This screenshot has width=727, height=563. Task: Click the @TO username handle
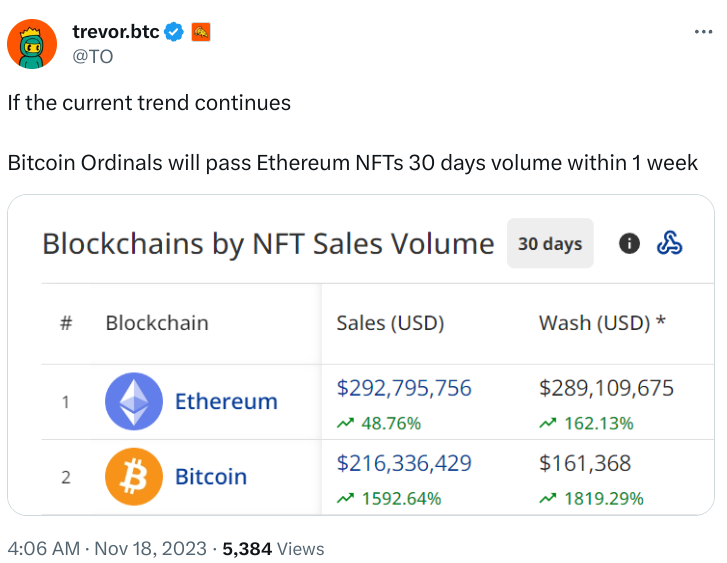click(x=92, y=56)
